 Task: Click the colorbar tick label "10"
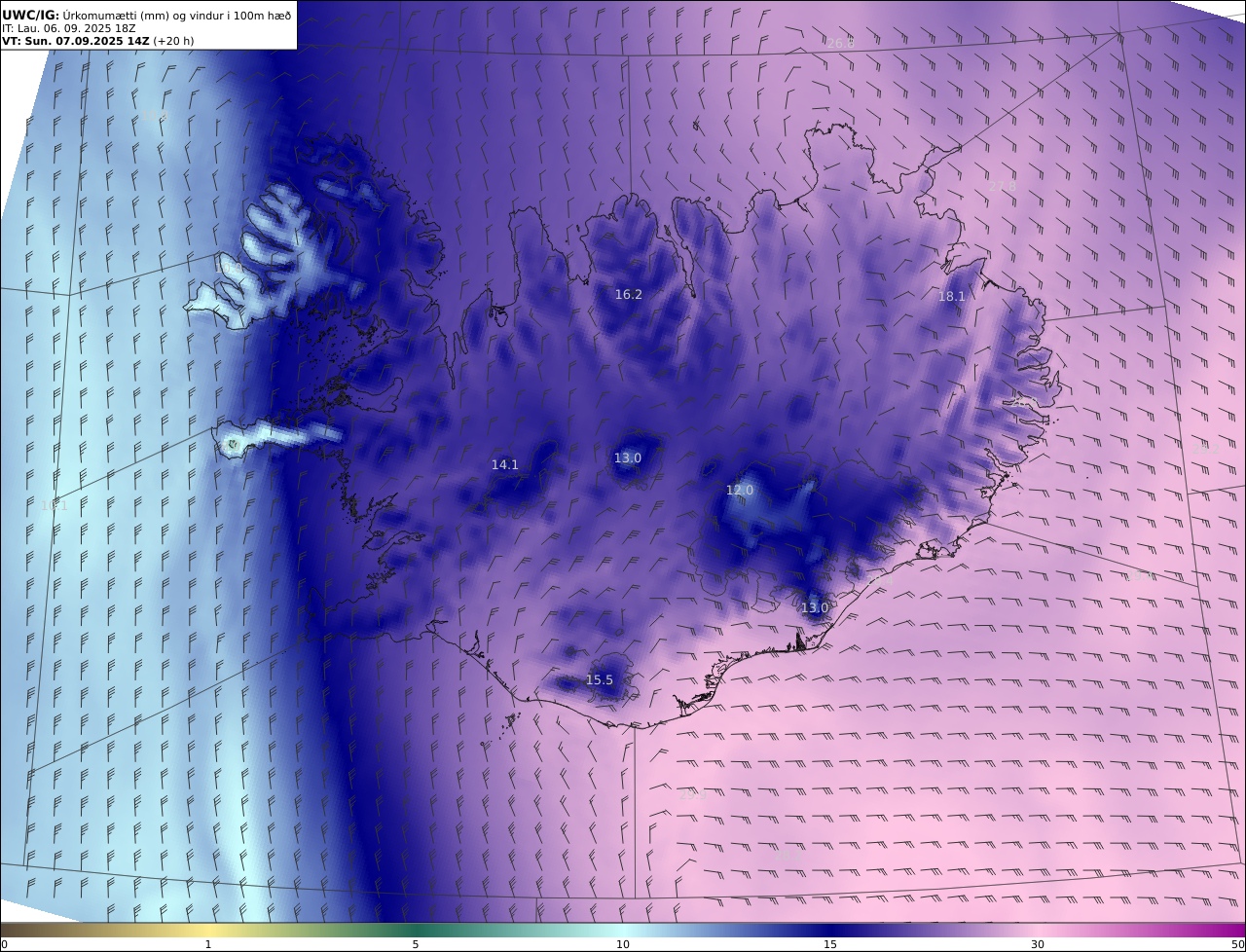pos(623,944)
